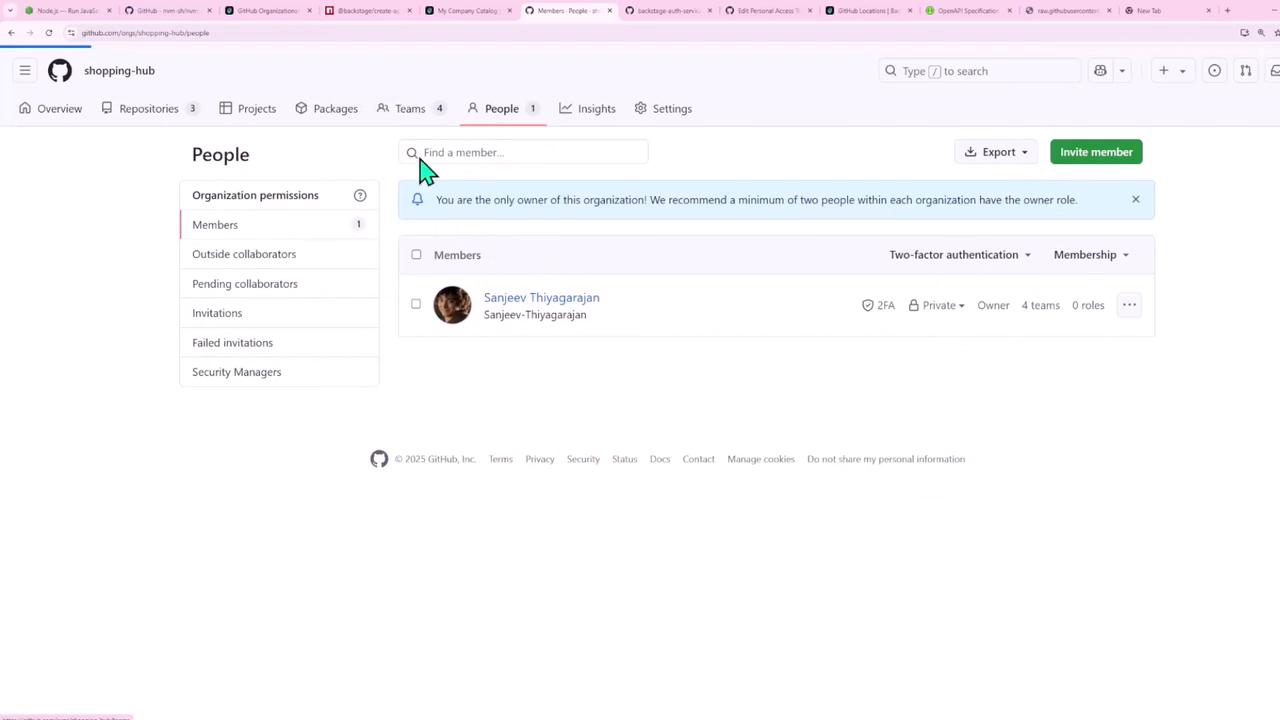Open the Private visibility dropdown
This screenshot has width=1280, height=720.
pos(936,305)
